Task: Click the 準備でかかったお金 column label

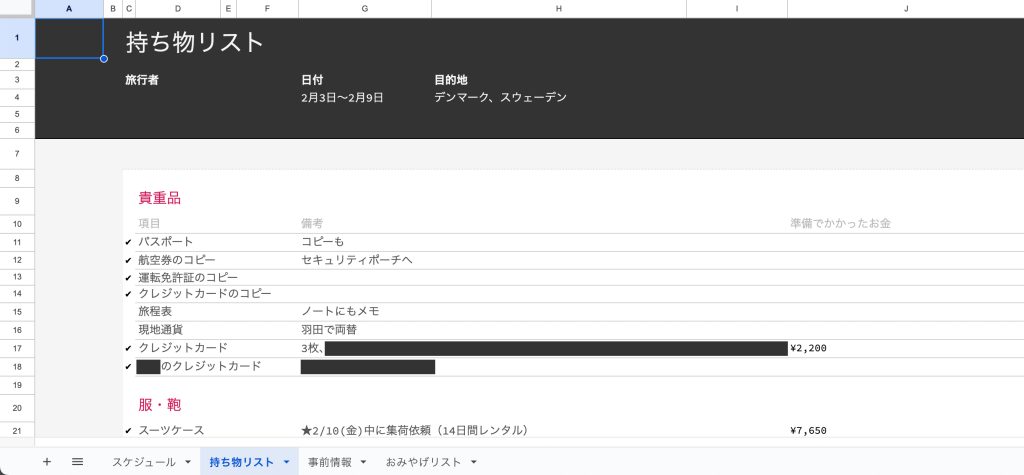Action: 840,223
